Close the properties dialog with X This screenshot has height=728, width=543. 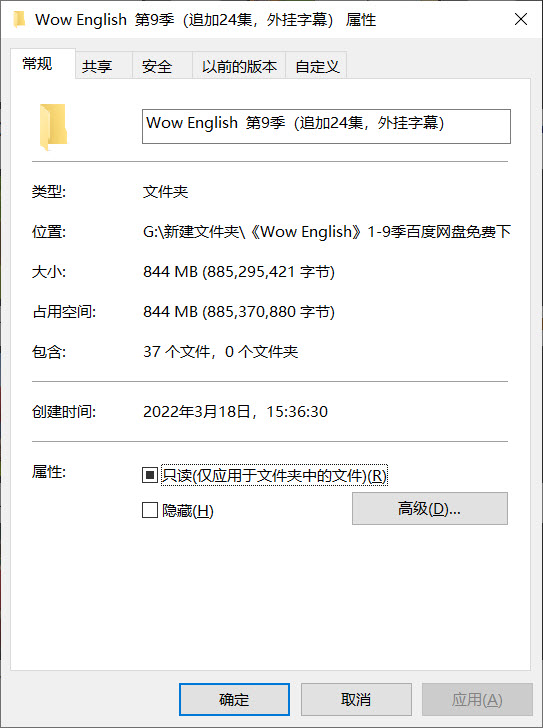coord(521,19)
